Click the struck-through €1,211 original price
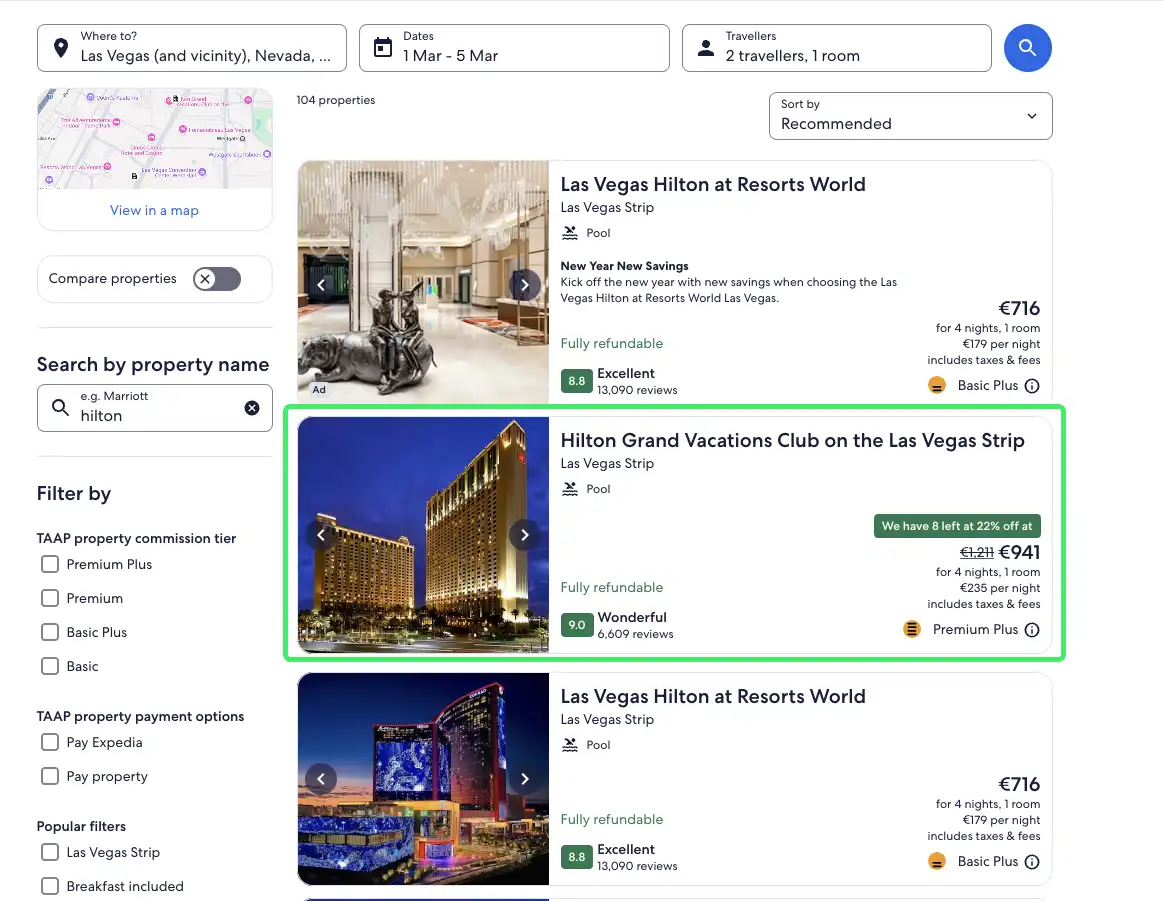 coord(976,552)
